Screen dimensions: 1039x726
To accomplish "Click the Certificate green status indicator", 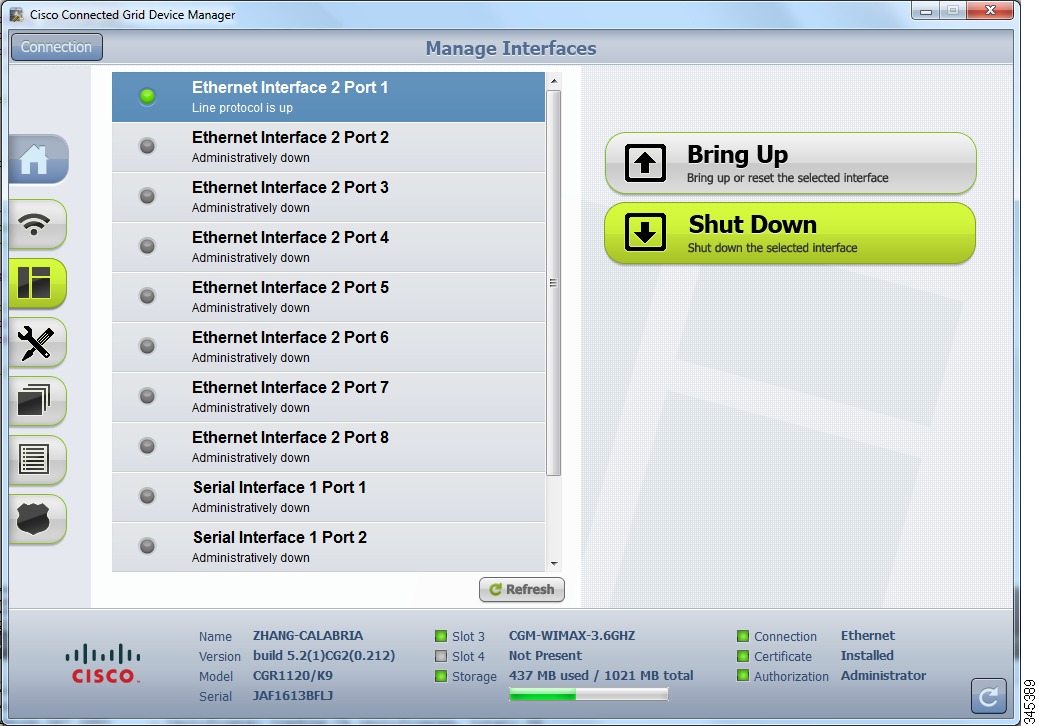I will click(743, 656).
